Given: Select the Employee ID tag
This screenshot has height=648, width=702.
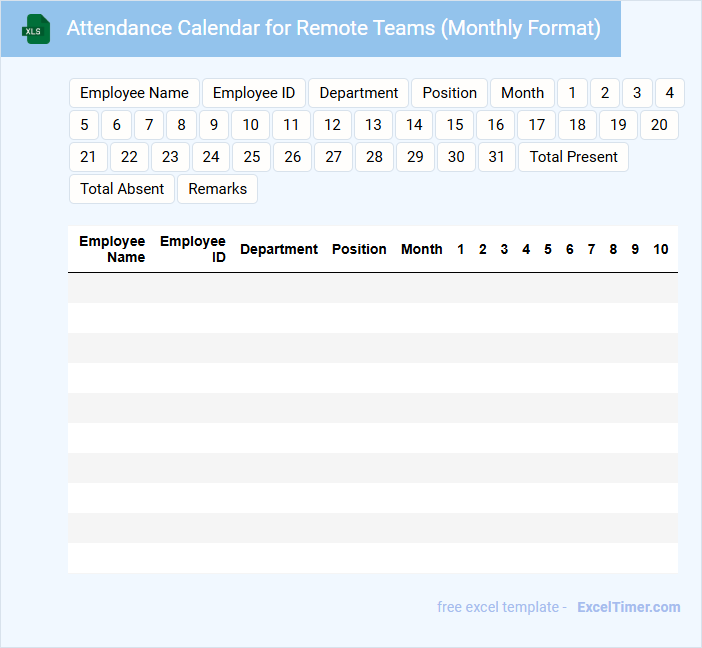Looking at the screenshot, I should pyautogui.click(x=254, y=93).
